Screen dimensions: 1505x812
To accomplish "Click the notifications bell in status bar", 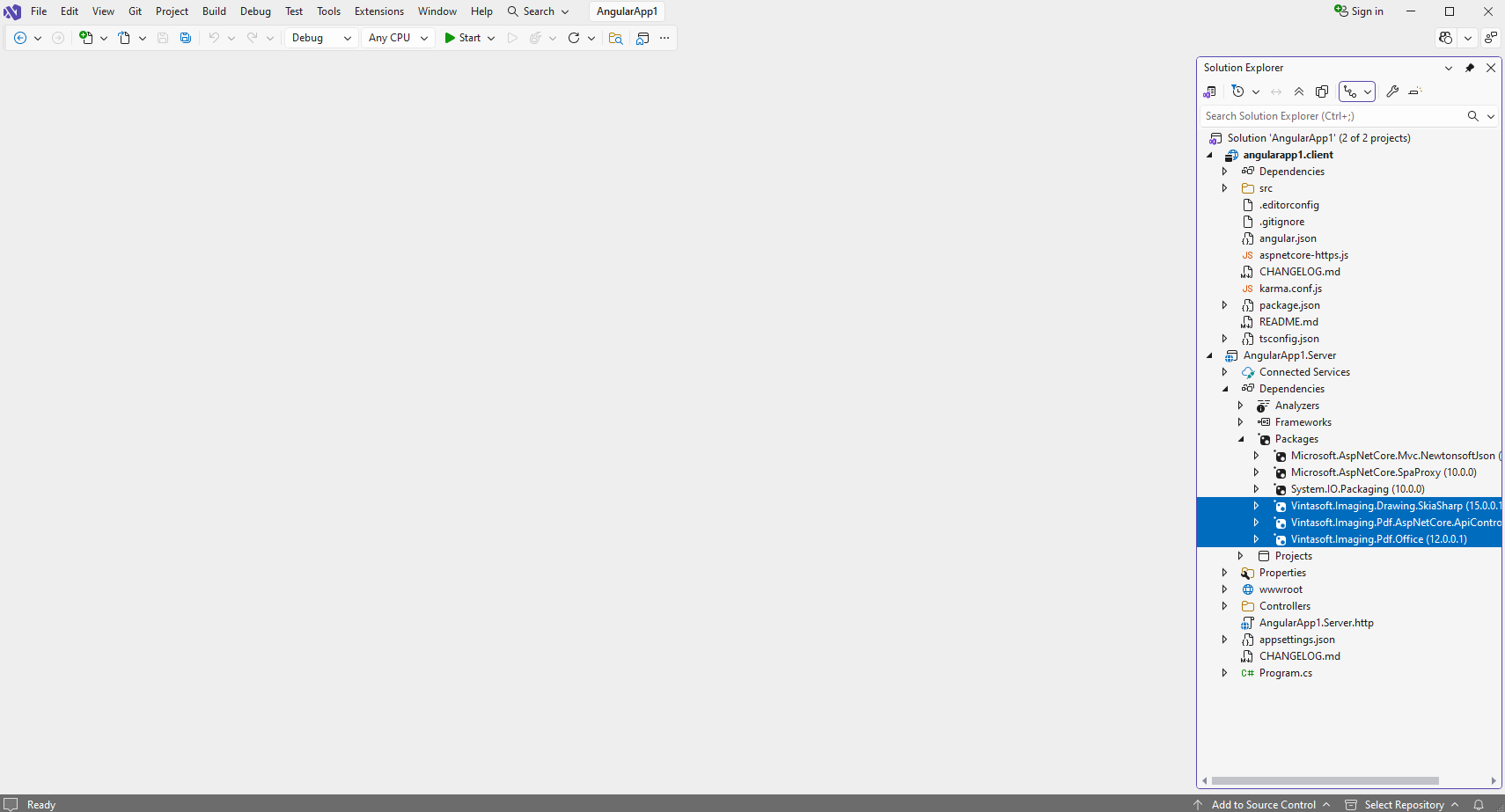I will point(1479,804).
